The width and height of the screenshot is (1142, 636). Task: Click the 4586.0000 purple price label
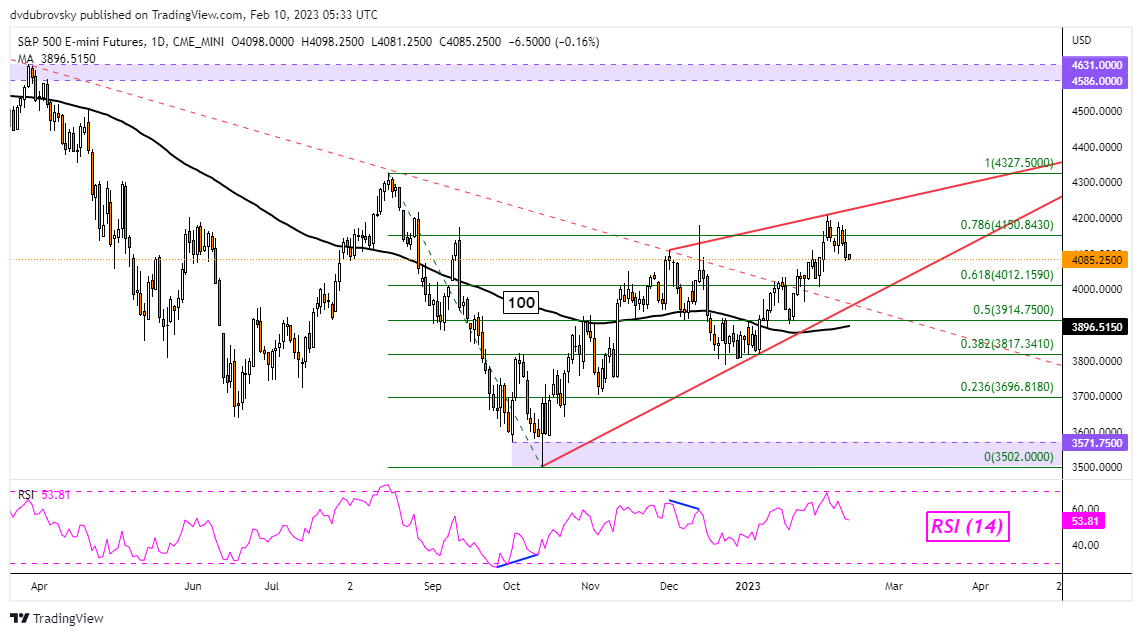pyautogui.click(x=1096, y=81)
